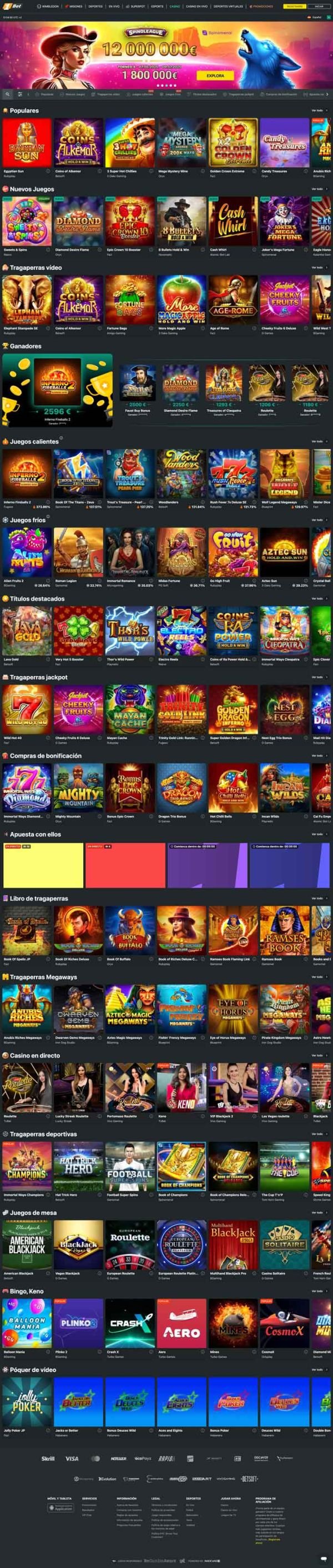This screenshot has width=333, height=1568.
Task: Click the info icon beside Coins of Alkemor in Populares
Action: (x=100, y=171)
